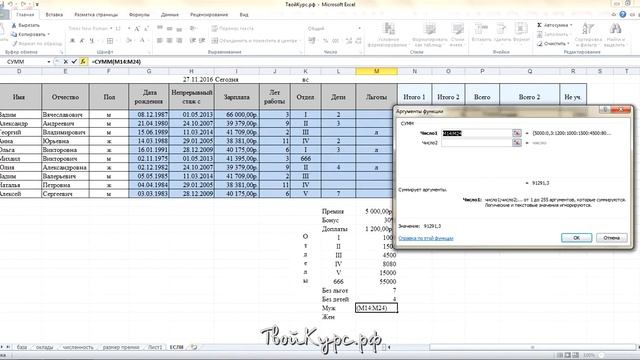The height and width of the screenshot is (360, 640).
Task: Select Format Painter (Формат по образцу)
Action: coord(37,43)
